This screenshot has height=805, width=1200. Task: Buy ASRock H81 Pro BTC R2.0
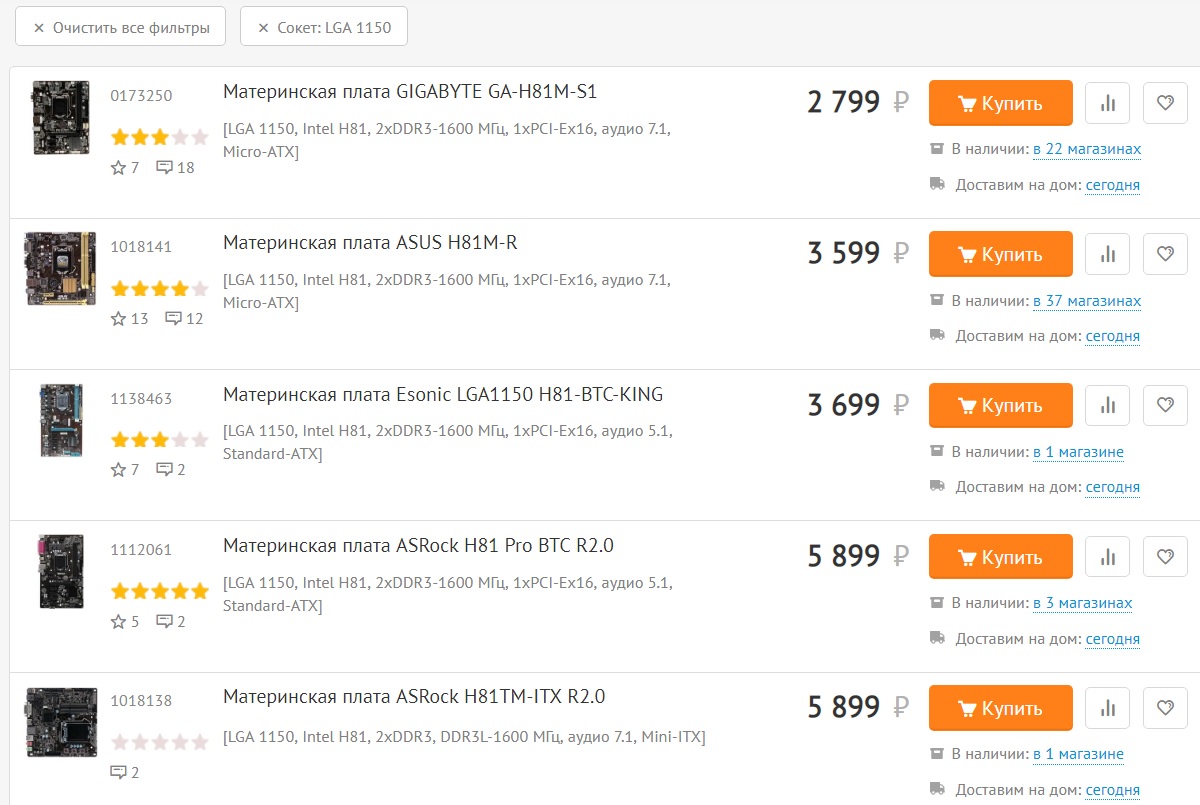click(1001, 557)
